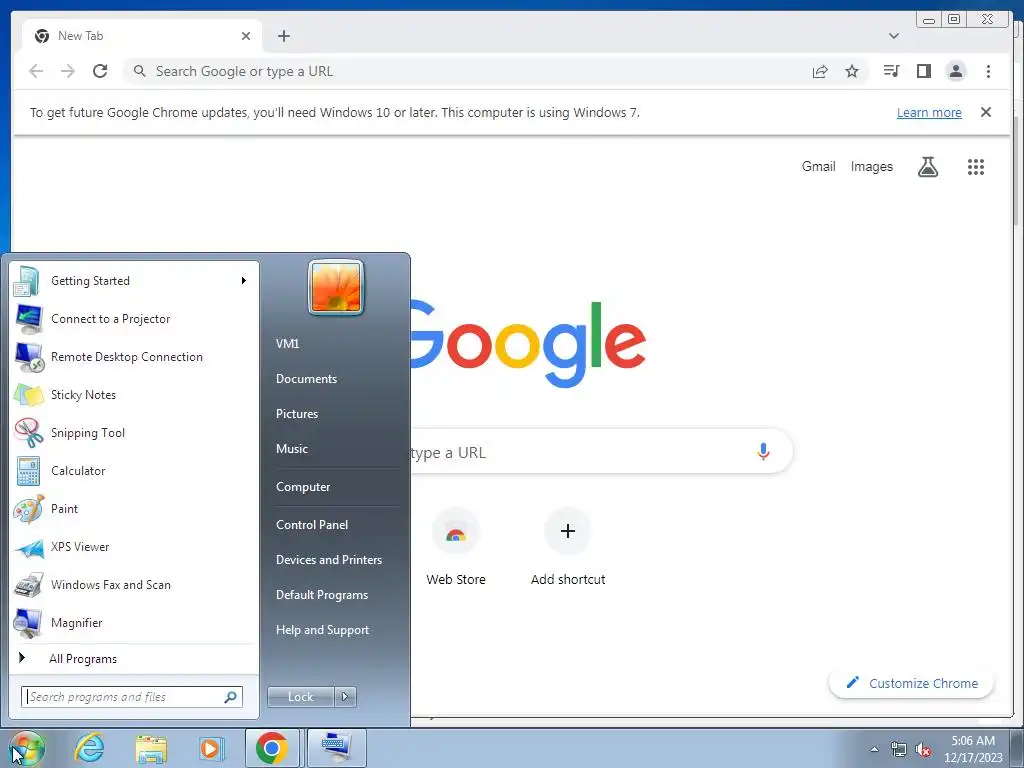Image resolution: width=1024 pixels, height=768 pixels.
Task: Open a new Chrome tab
Action: pos(283,36)
